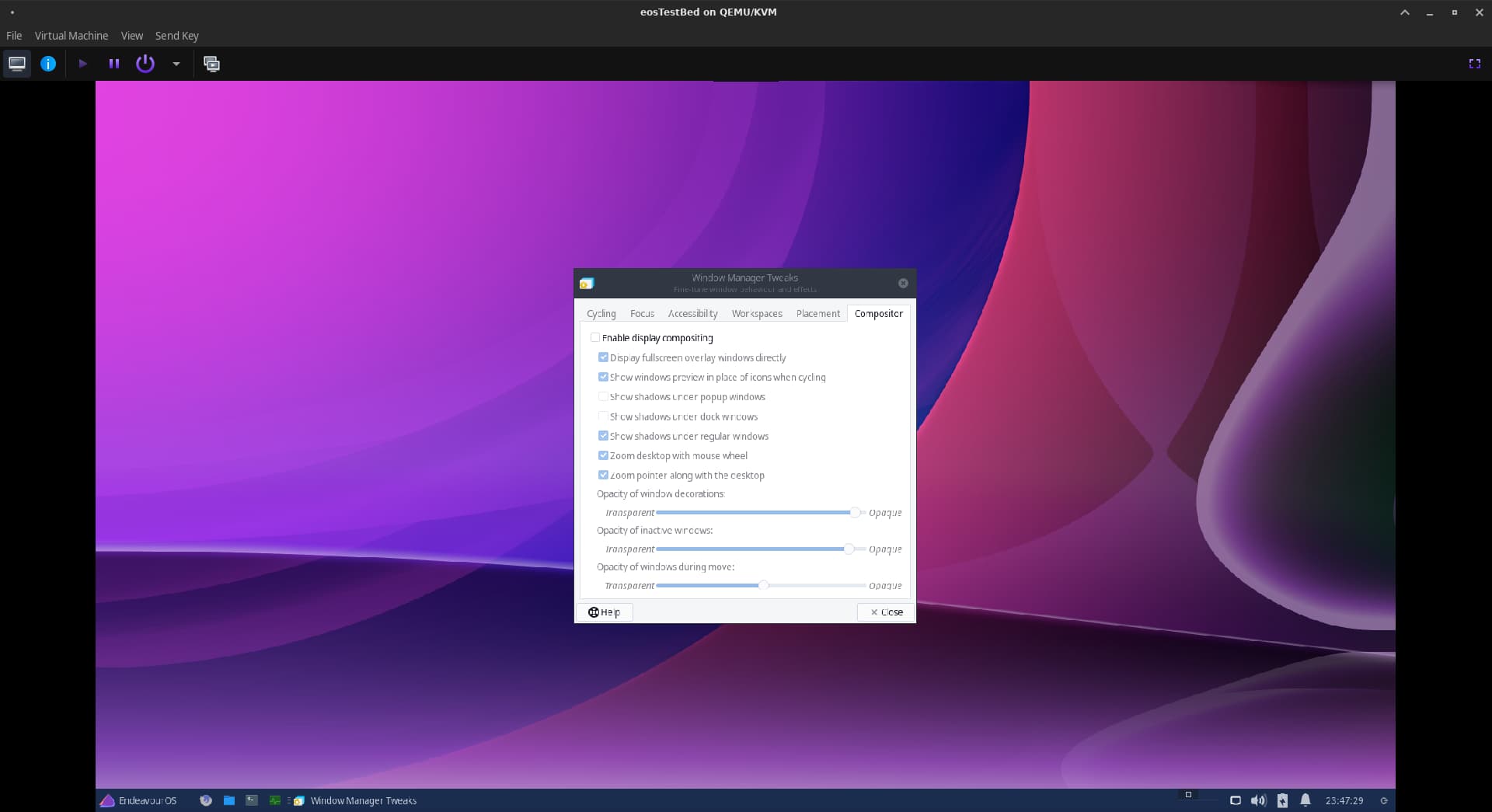
Task: Open the Send Key menu
Action: (x=176, y=36)
